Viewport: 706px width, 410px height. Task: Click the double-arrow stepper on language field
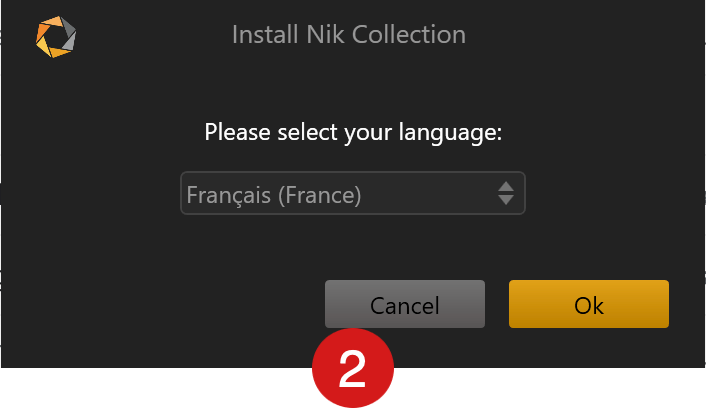point(506,193)
